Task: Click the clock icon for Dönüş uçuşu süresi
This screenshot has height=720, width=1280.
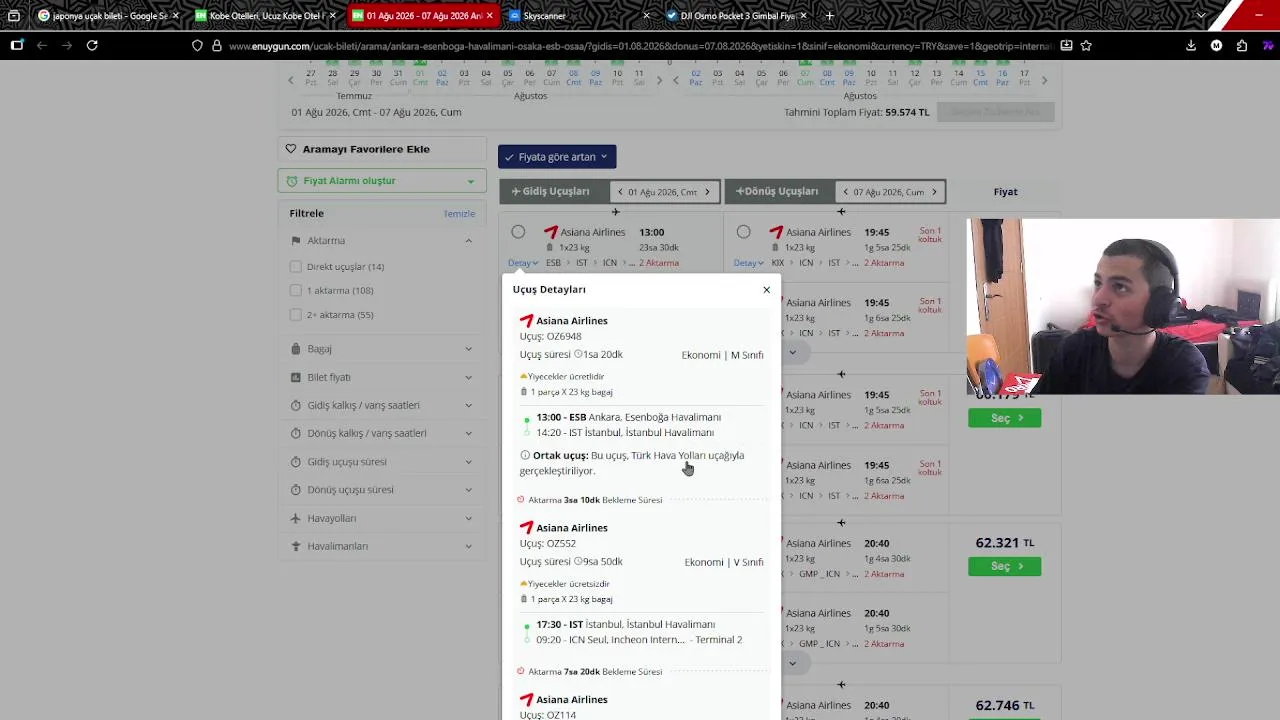Action: (296, 490)
